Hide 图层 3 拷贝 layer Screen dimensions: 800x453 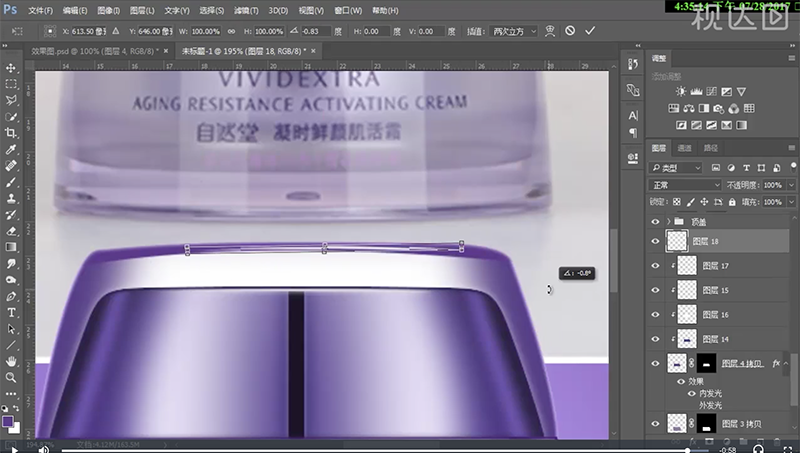(x=656, y=424)
